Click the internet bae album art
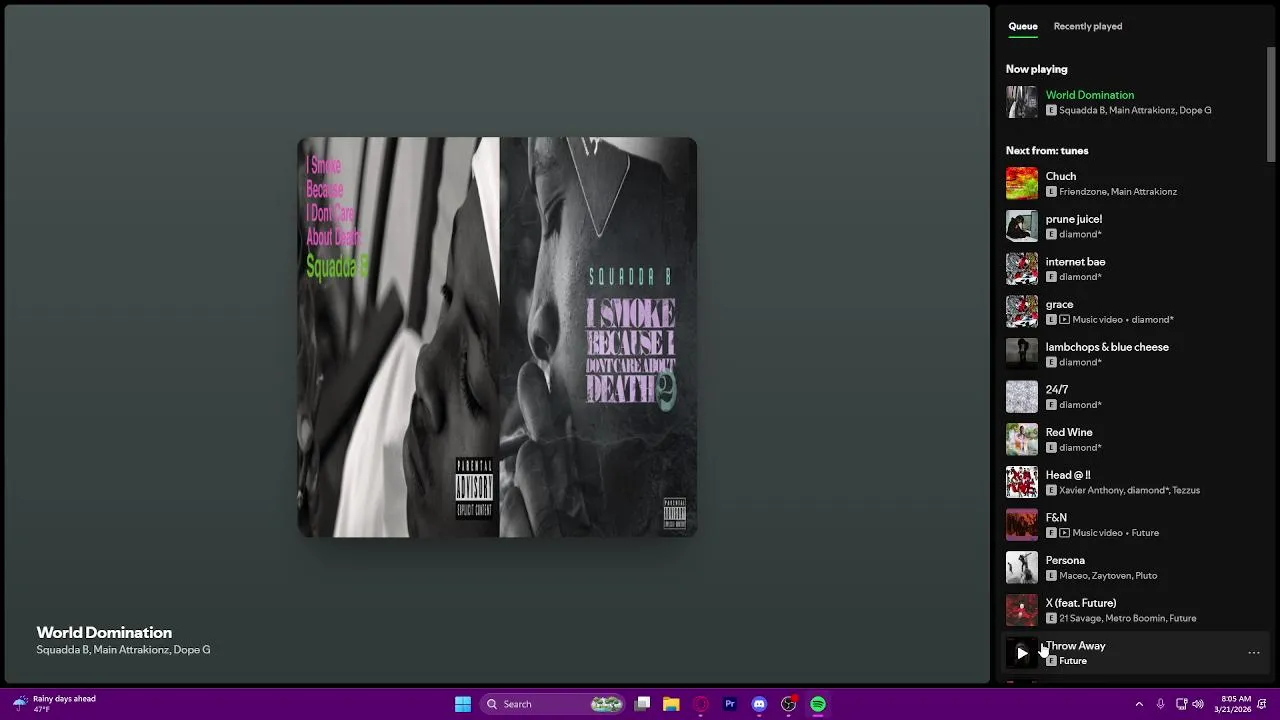The height and width of the screenshot is (720, 1280). (1022, 269)
